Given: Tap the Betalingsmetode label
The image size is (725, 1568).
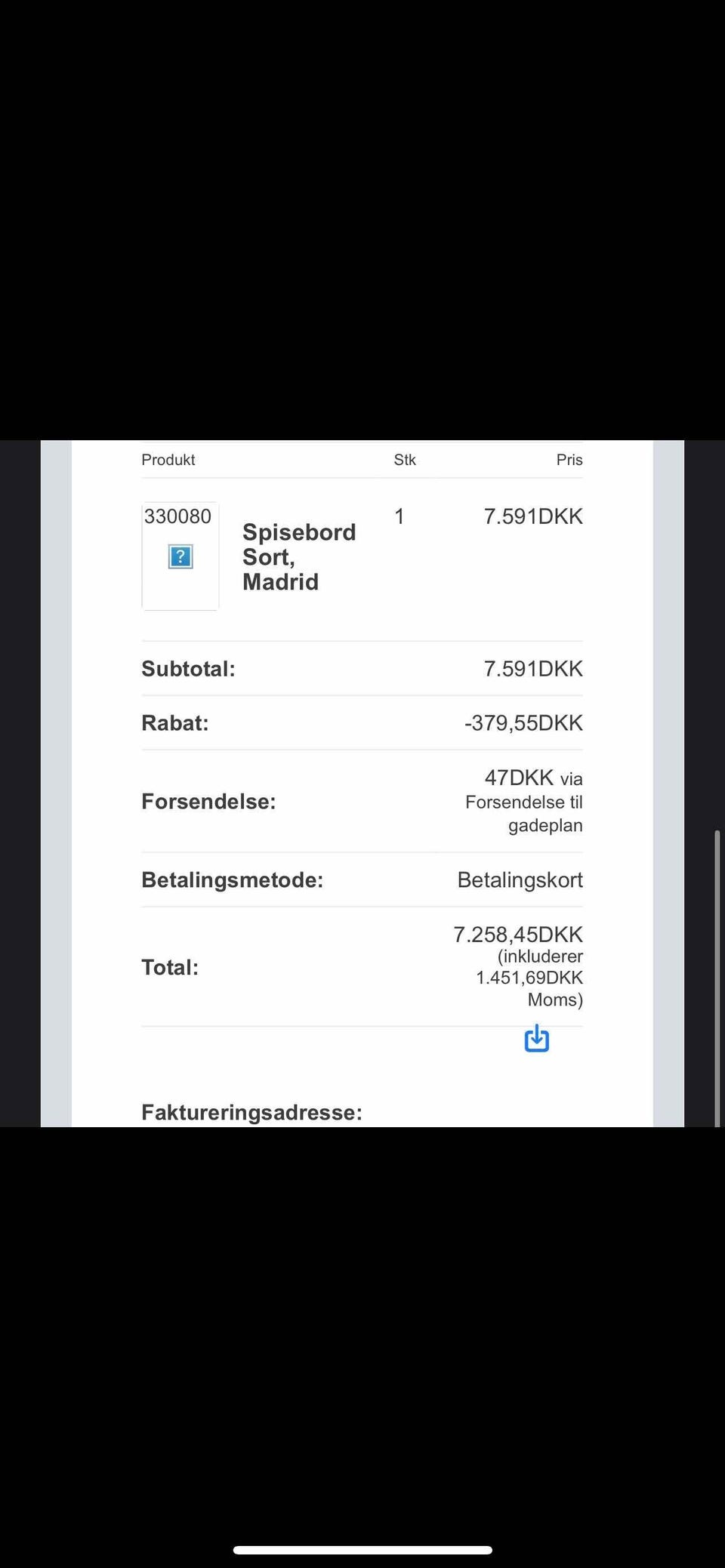Looking at the screenshot, I should [232, 880].
